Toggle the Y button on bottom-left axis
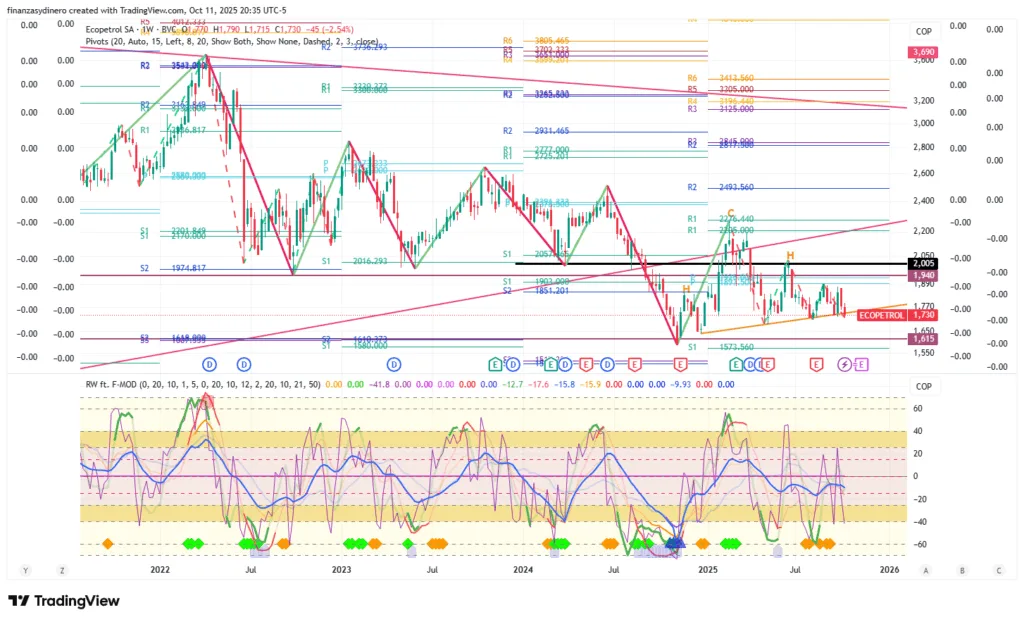Screen dimensions: 1024x622 click(x=26, y=570)
